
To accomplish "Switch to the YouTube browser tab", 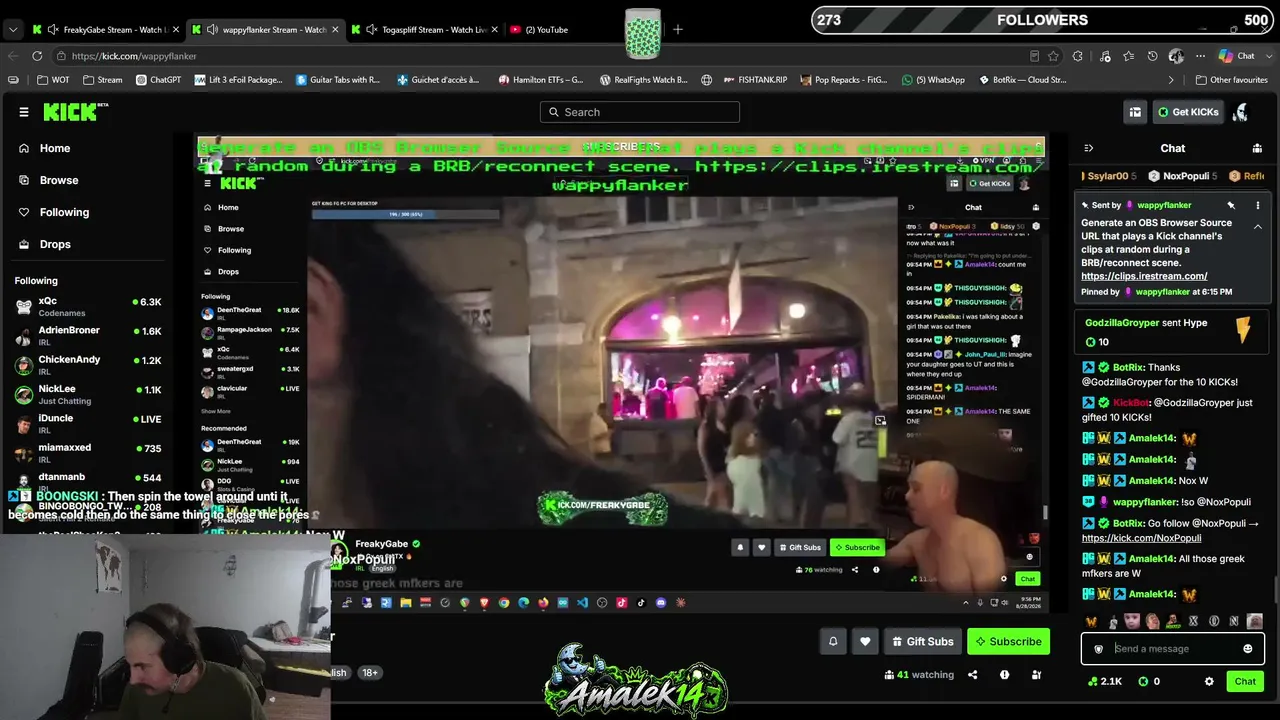I will [545, 30].
